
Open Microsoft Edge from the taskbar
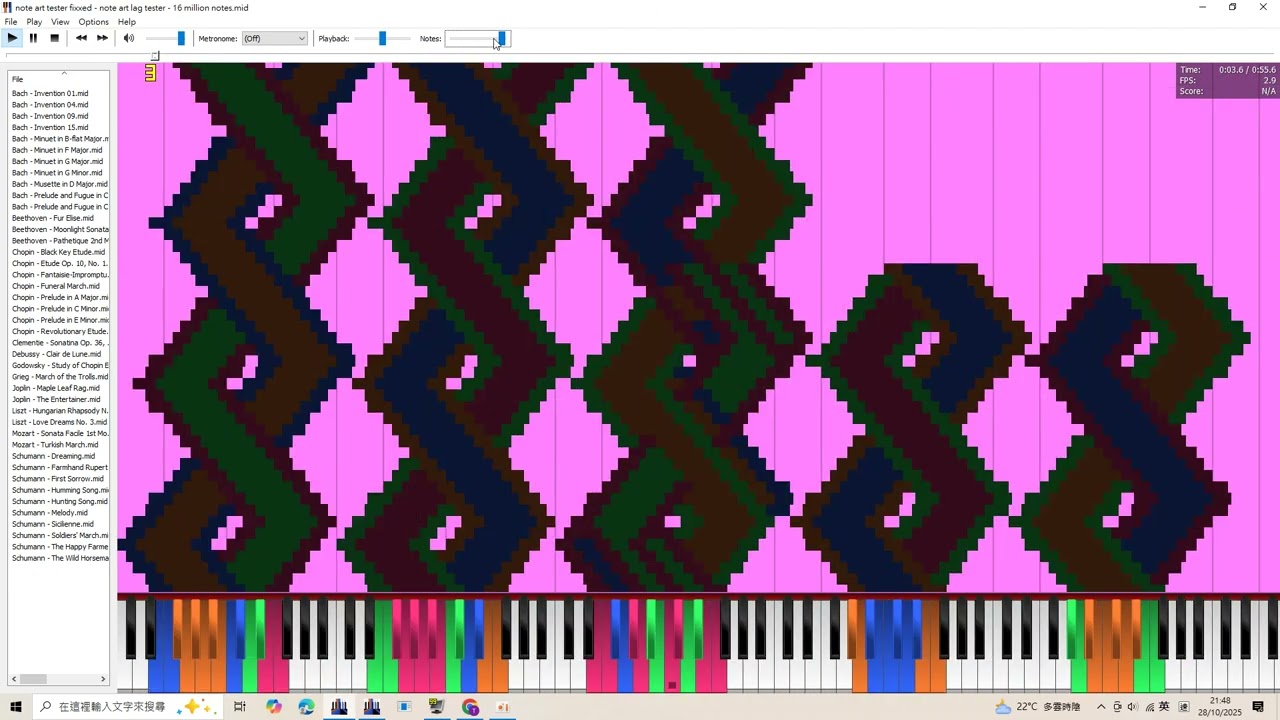coord(306,707)
